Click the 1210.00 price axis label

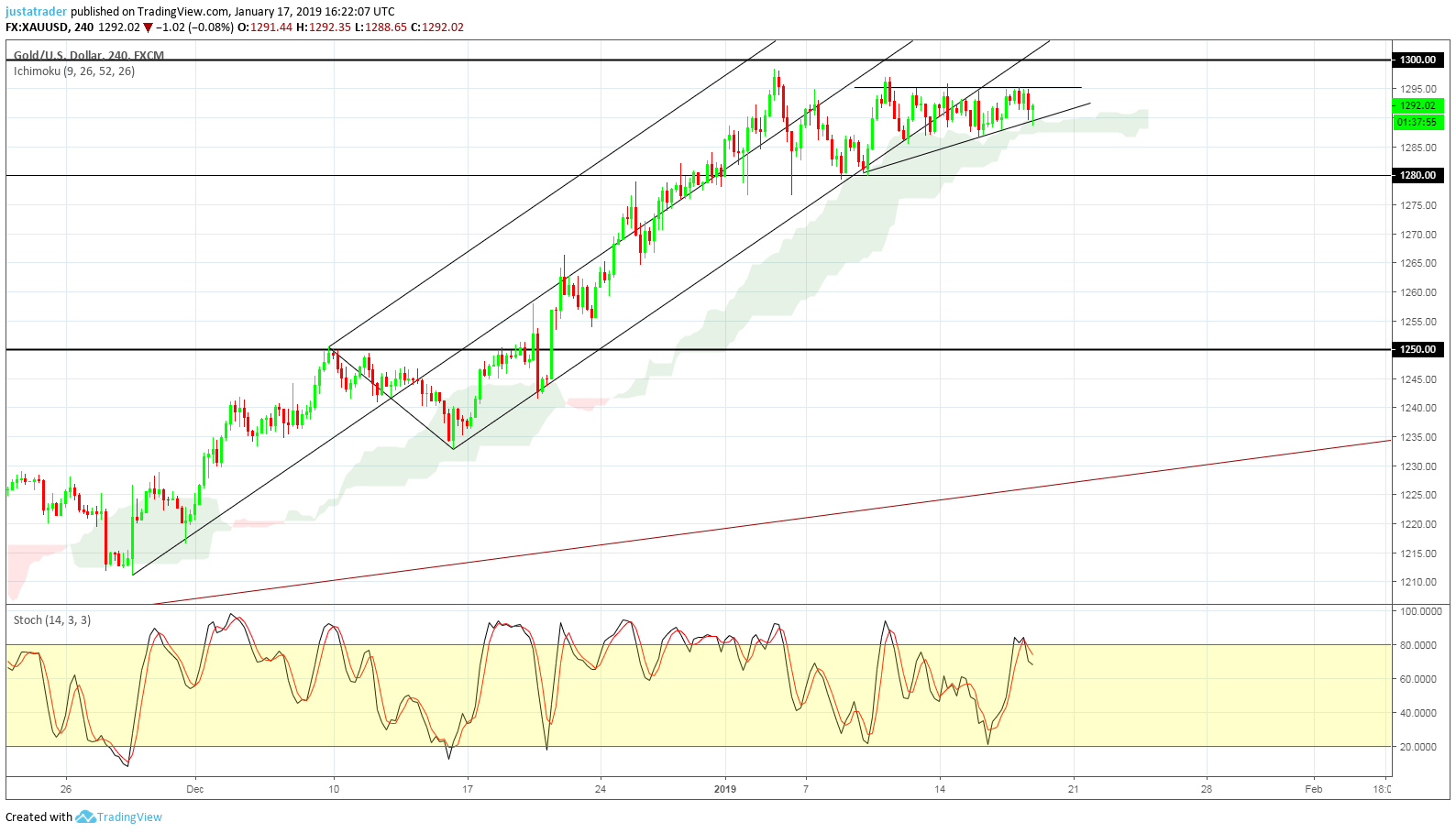pos(1418,582)
